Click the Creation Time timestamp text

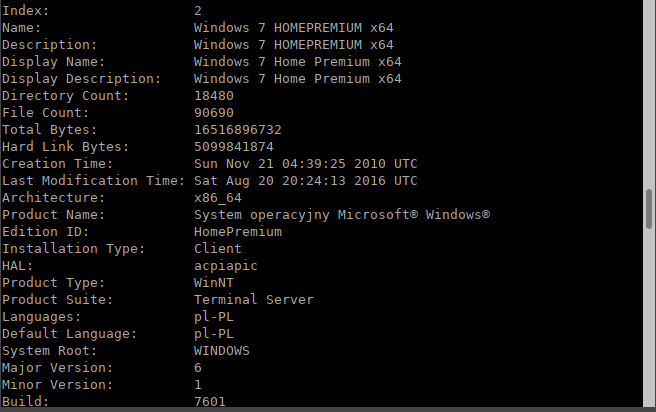306,164
